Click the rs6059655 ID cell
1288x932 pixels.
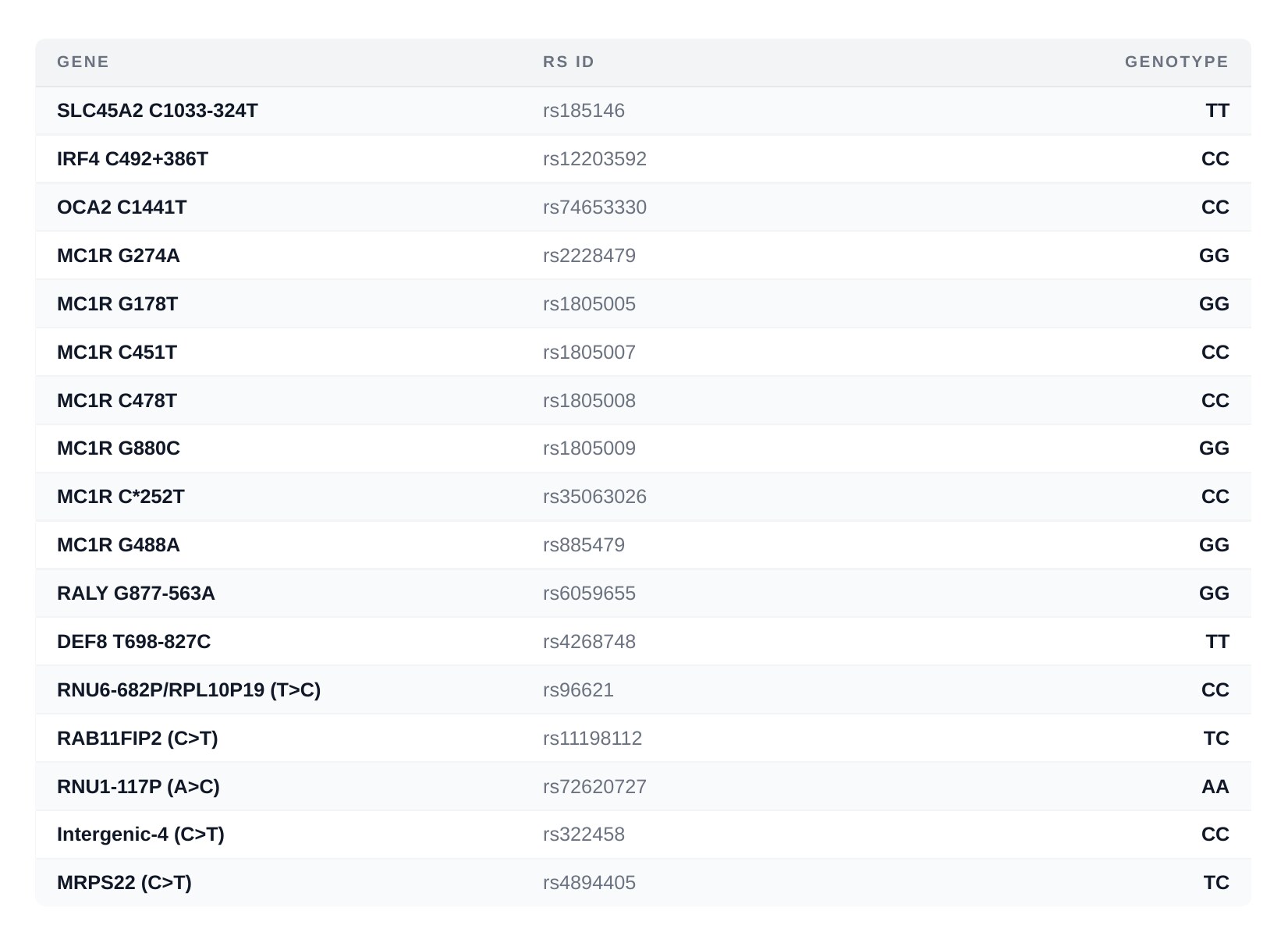[589, 594]
